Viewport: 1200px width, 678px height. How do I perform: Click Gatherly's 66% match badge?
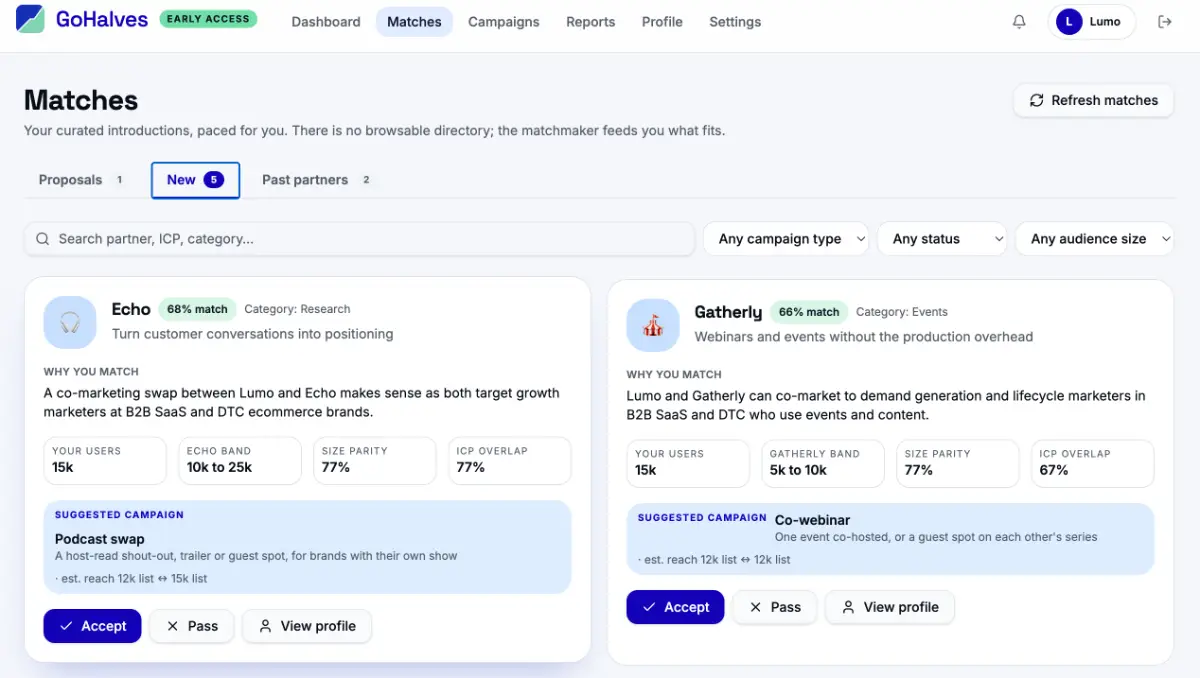click(x=809, y=312)
